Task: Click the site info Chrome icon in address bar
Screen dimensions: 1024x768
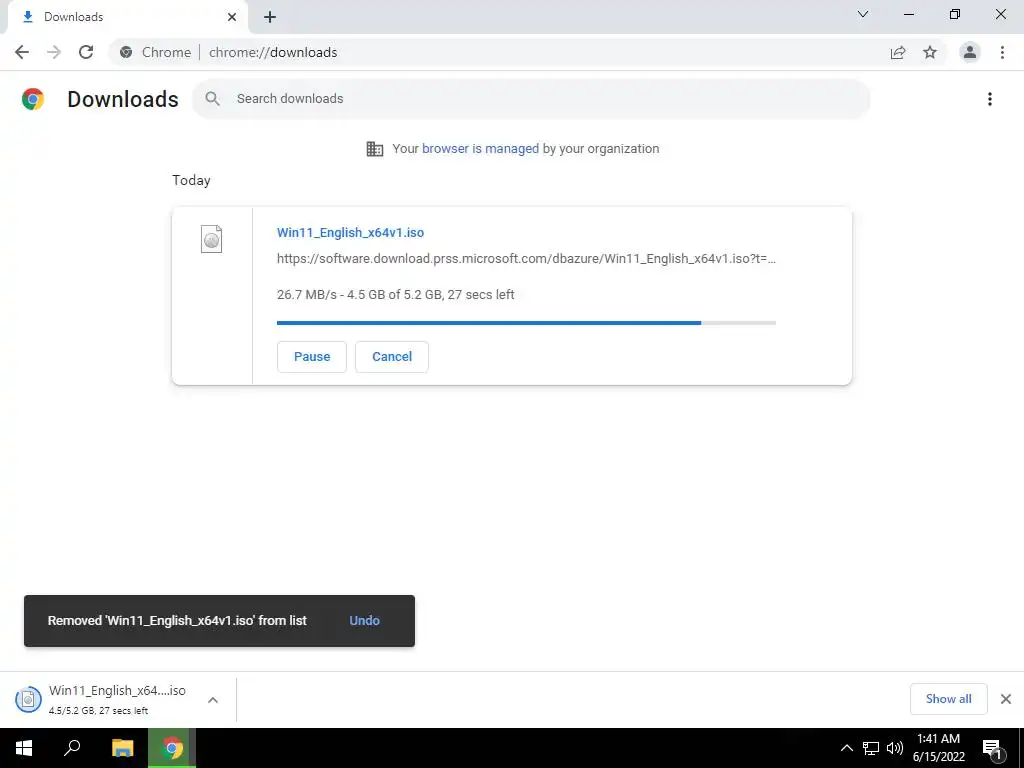Action: click(126, 52)
